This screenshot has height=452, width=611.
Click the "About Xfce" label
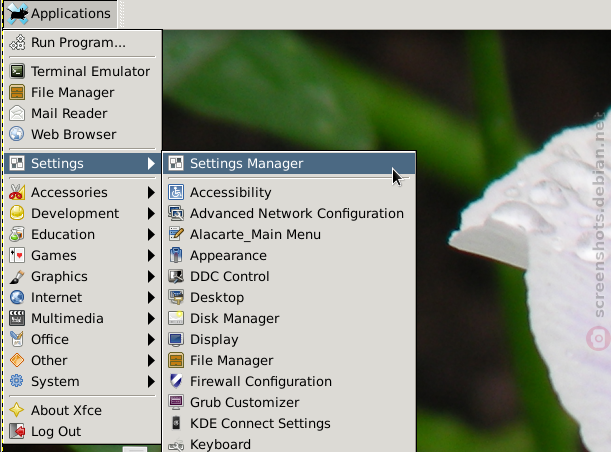[x=66, y=410]
